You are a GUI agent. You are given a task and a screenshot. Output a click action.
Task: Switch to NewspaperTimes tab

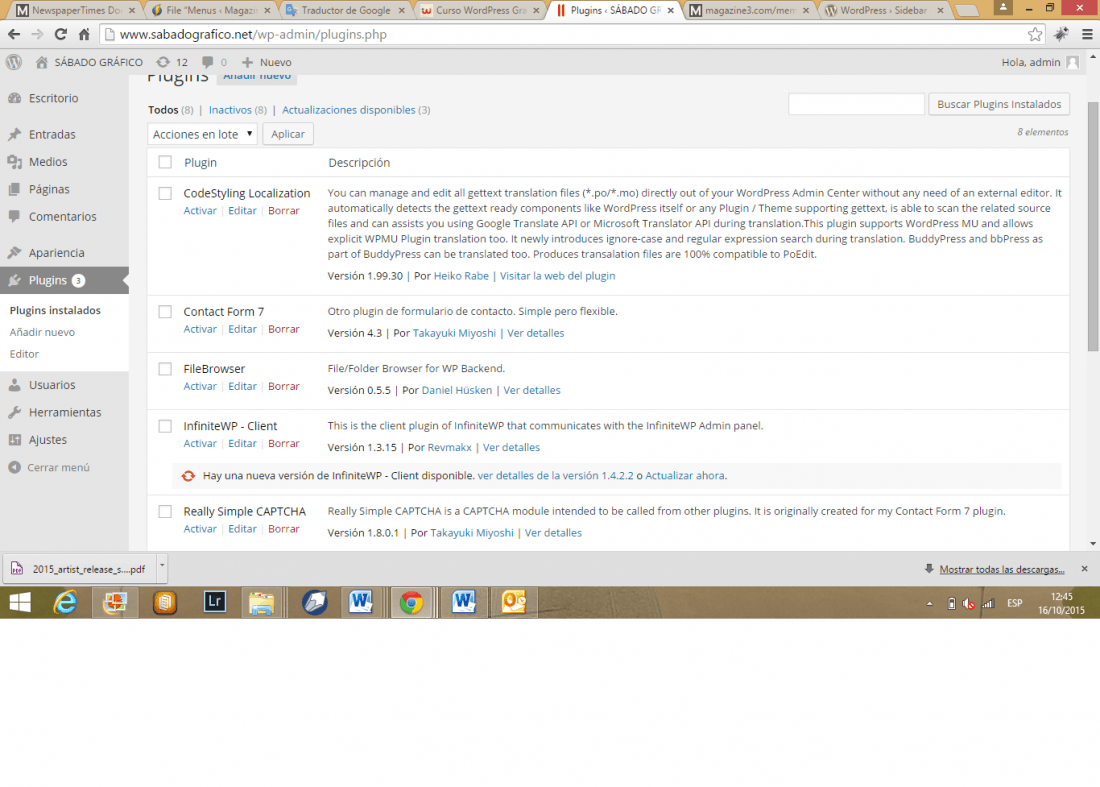(75, 11)
